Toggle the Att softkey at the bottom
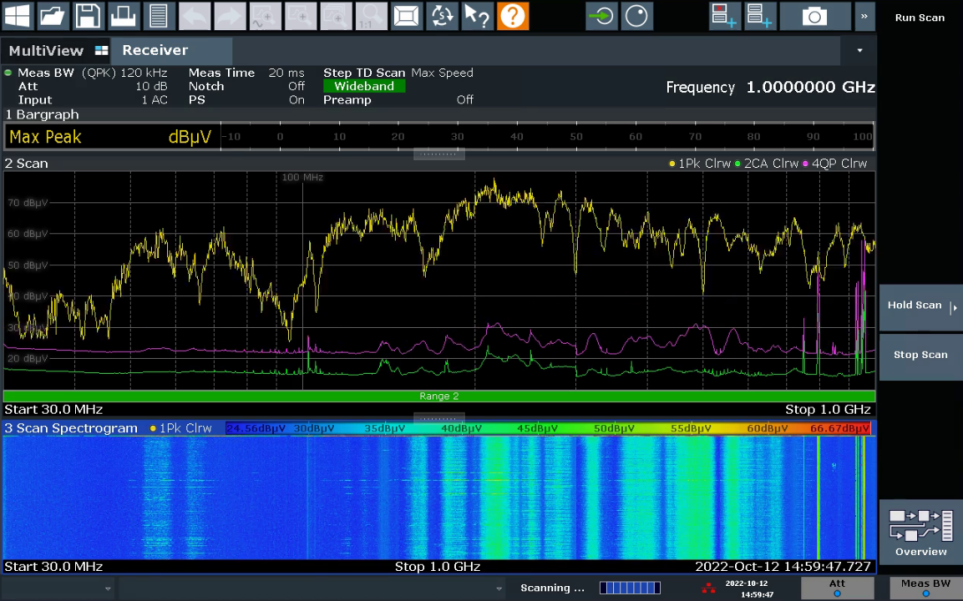The image size is (963, 601). 837,587
